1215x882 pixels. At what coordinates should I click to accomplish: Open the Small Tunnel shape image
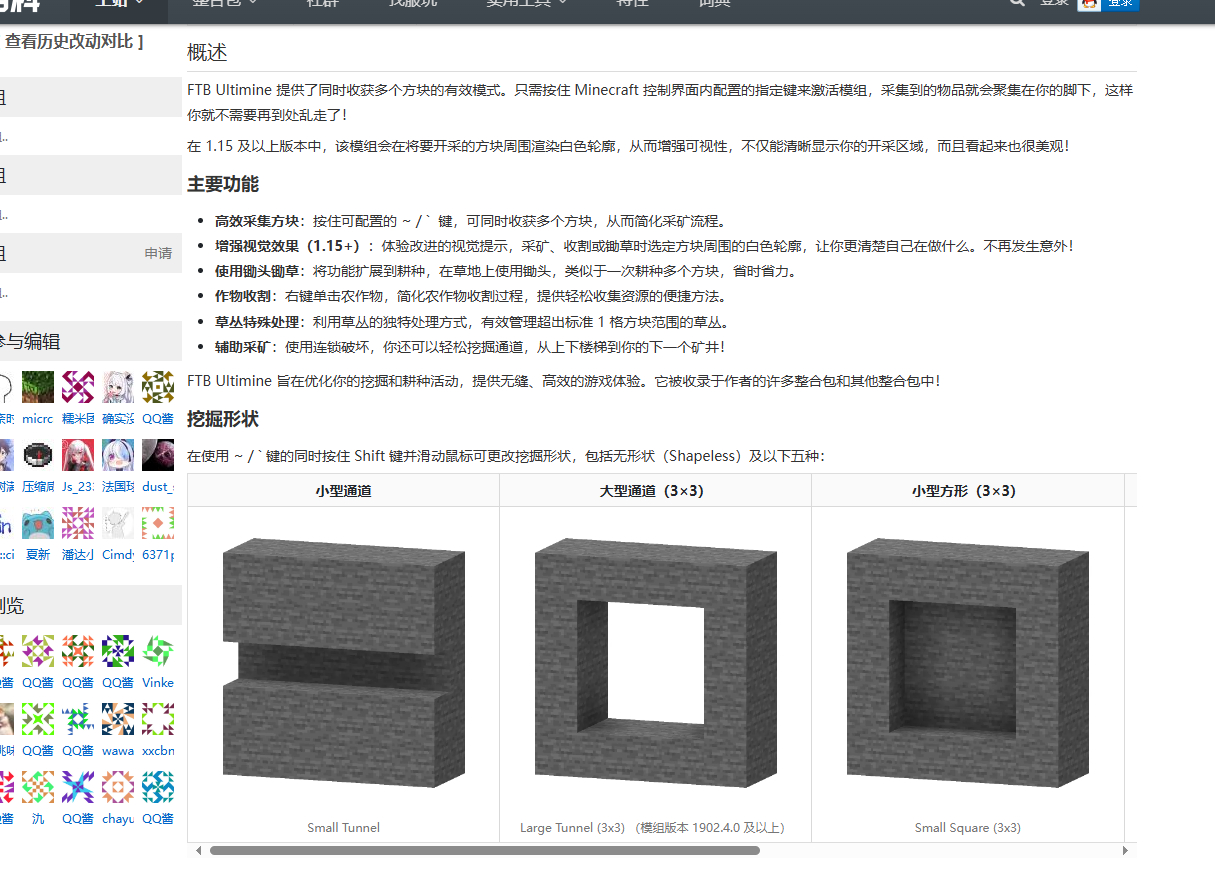tap(343, 662)
